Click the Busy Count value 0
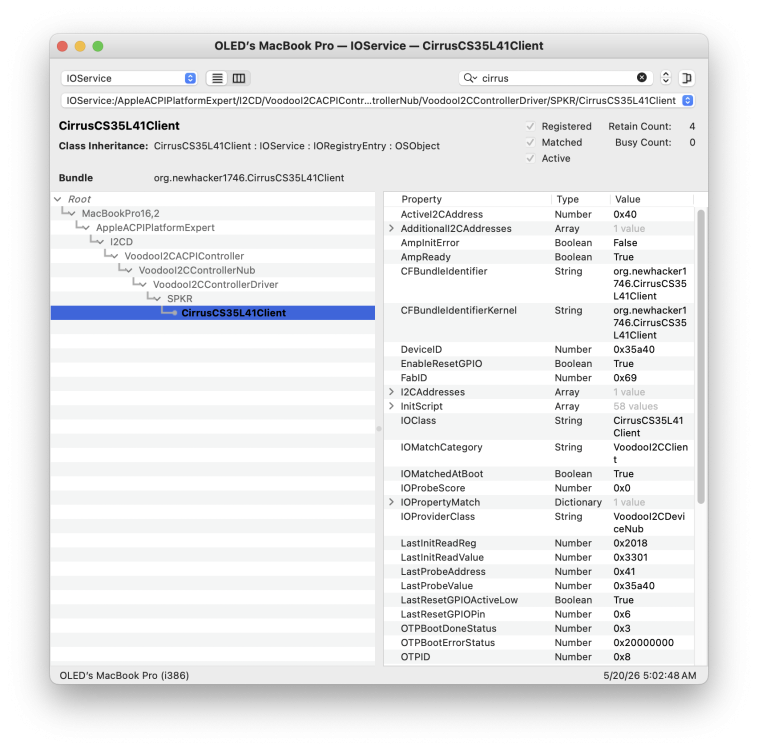Screen dimensions: 758x750 tap(692, 142)
